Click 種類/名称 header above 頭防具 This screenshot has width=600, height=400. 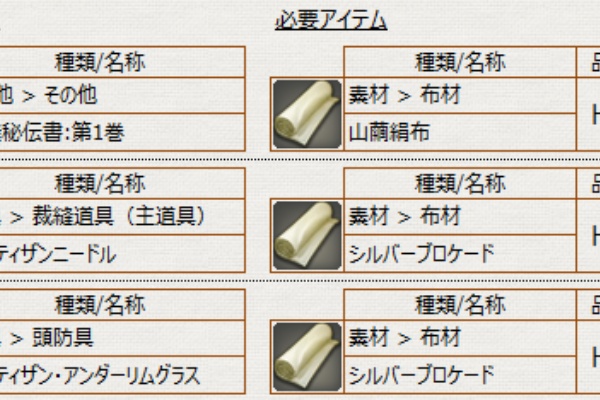(100, 306)
